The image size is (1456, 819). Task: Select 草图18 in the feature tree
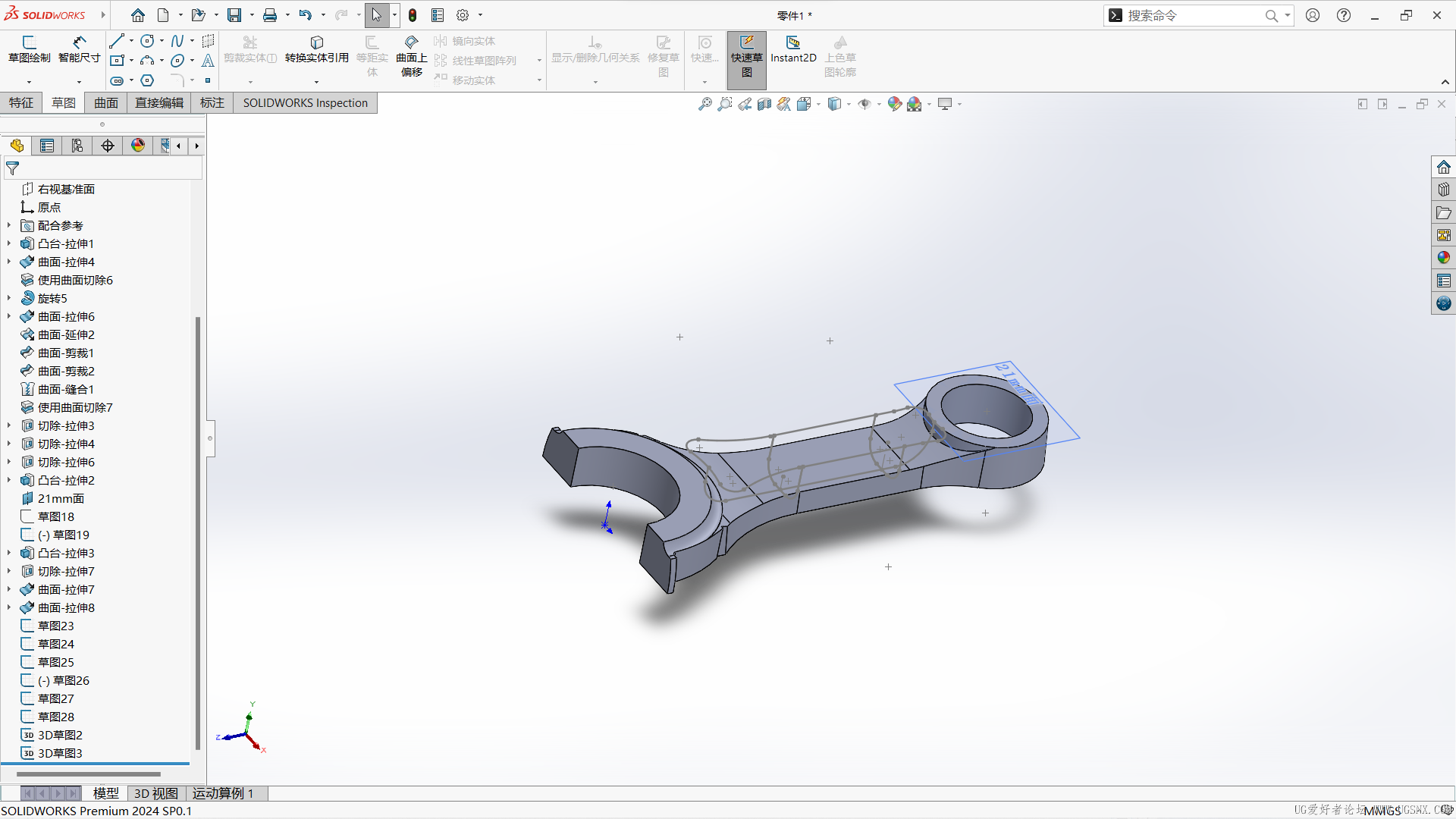point(56,516)
